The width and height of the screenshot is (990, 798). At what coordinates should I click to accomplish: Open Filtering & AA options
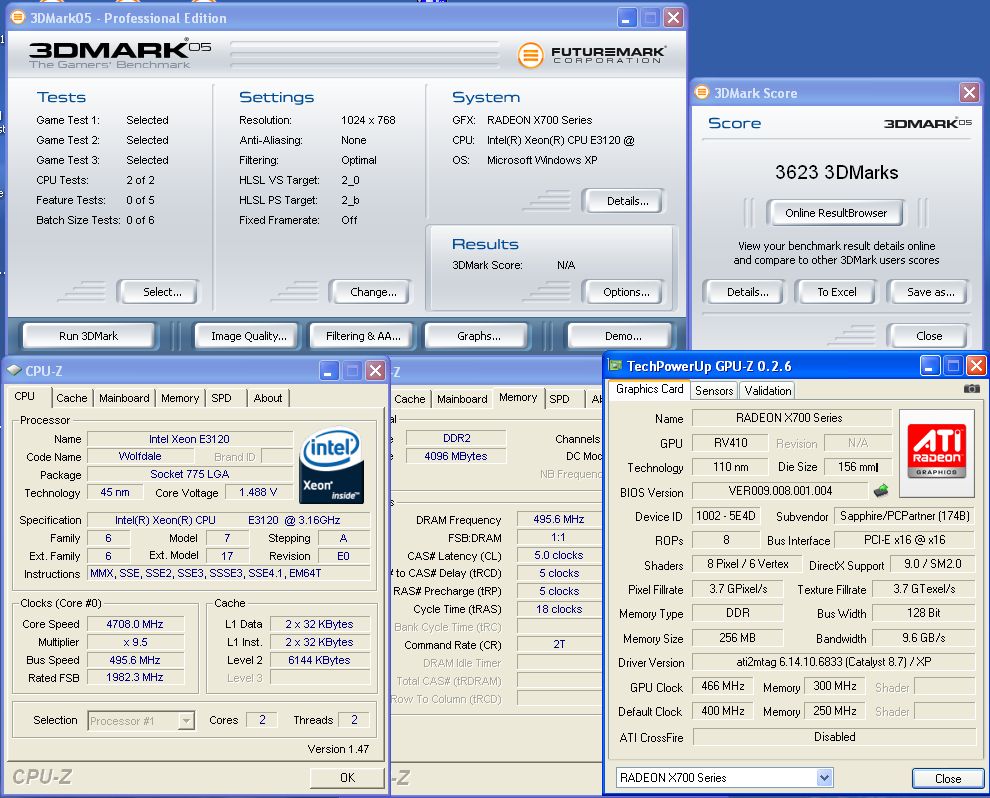[363, 336]
